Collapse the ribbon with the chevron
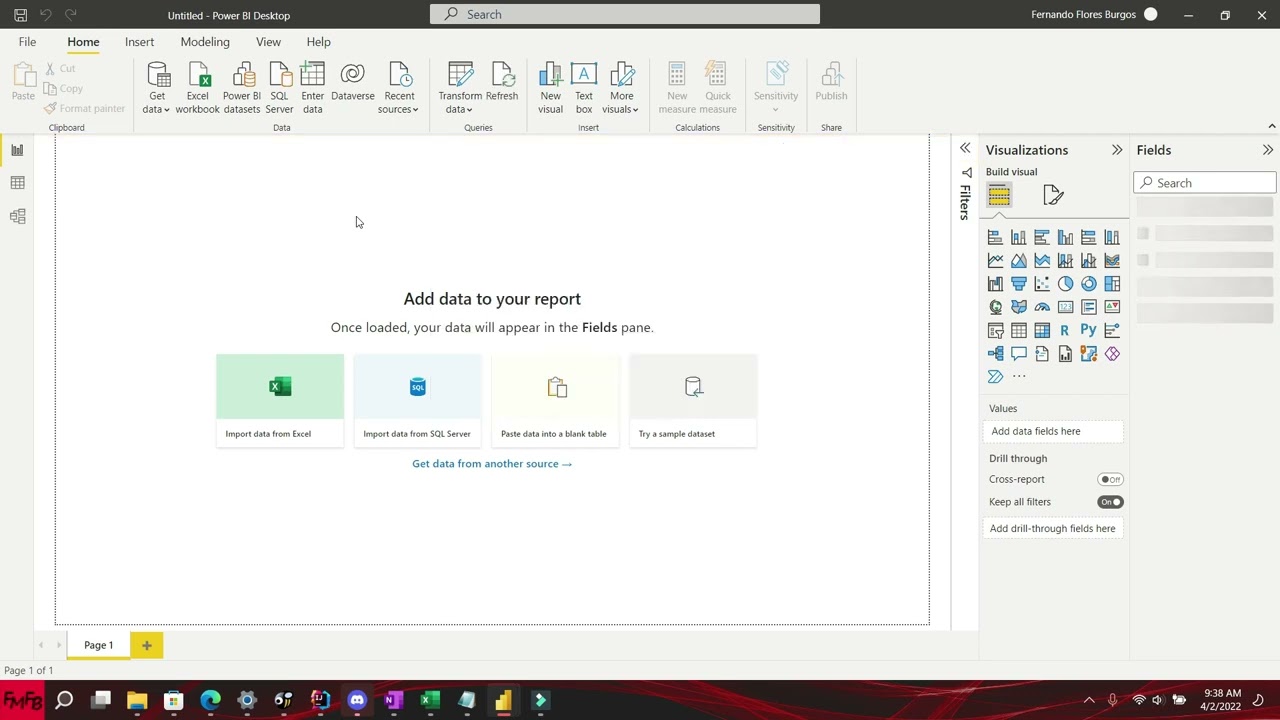This screenshot has width=1280, height=720. [x=1271, y=127]
